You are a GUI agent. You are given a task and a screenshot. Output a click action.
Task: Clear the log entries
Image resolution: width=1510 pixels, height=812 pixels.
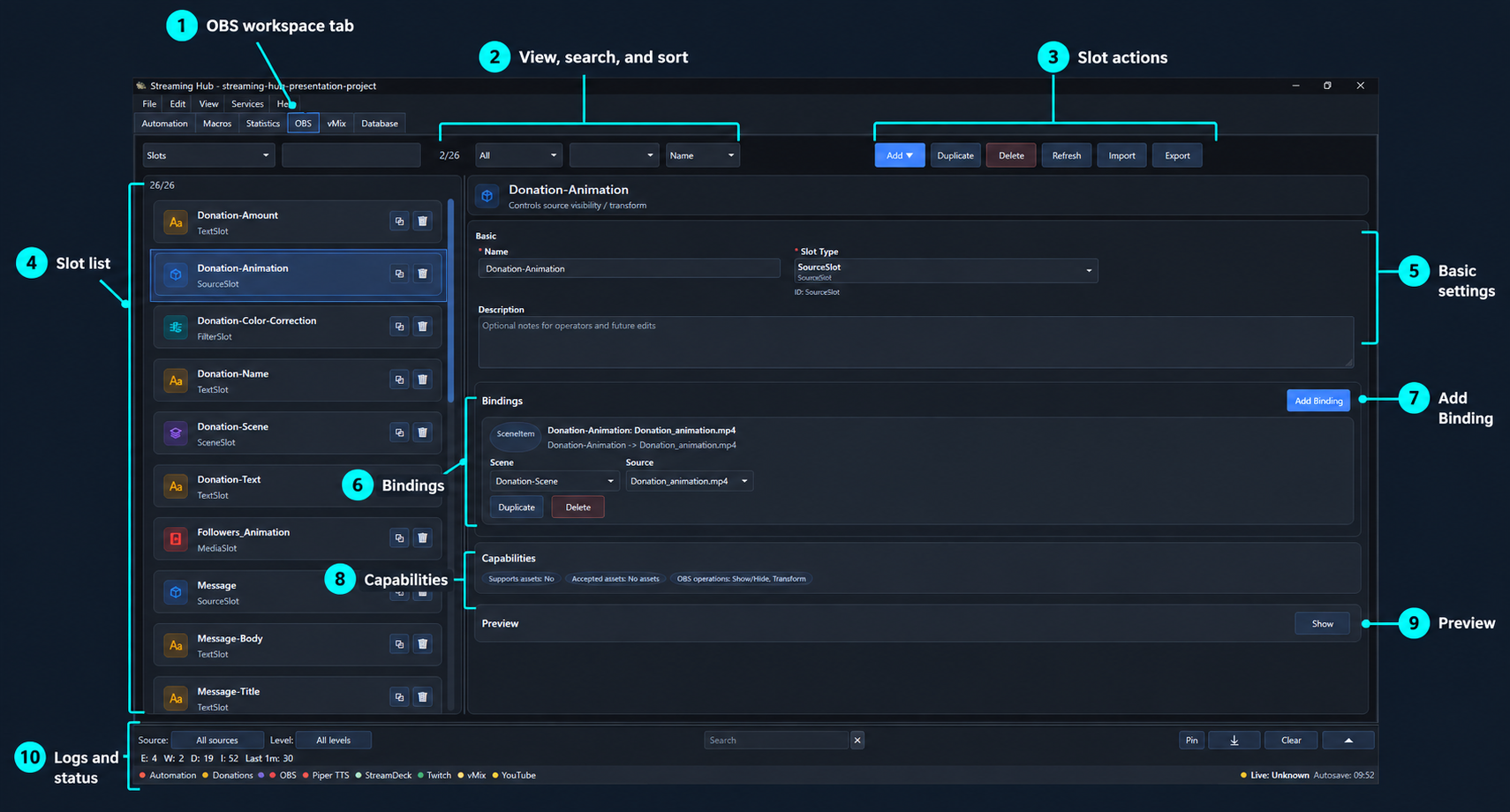pyautogui.click(x=1291, y=741)
